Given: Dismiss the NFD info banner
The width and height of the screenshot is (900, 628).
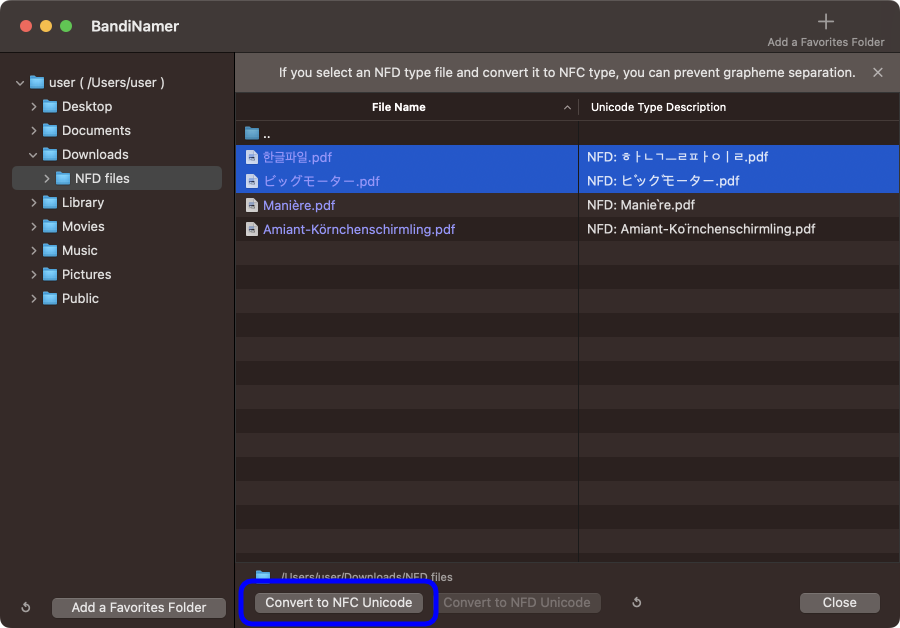Looking at the screenshot, I should [x=877, y=73].
